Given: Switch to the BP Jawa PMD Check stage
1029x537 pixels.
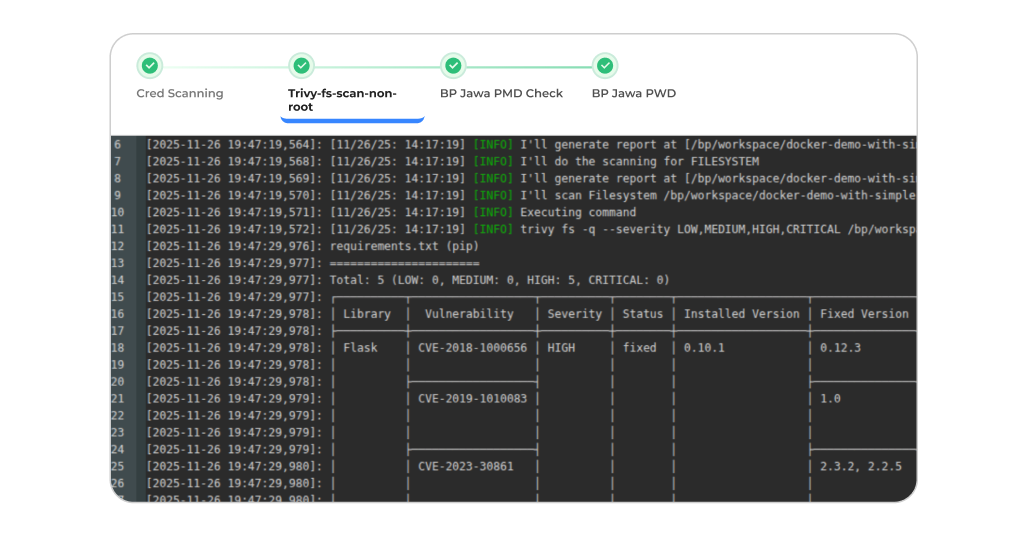Looking at the screenshot, I should (x=501, y=94).
